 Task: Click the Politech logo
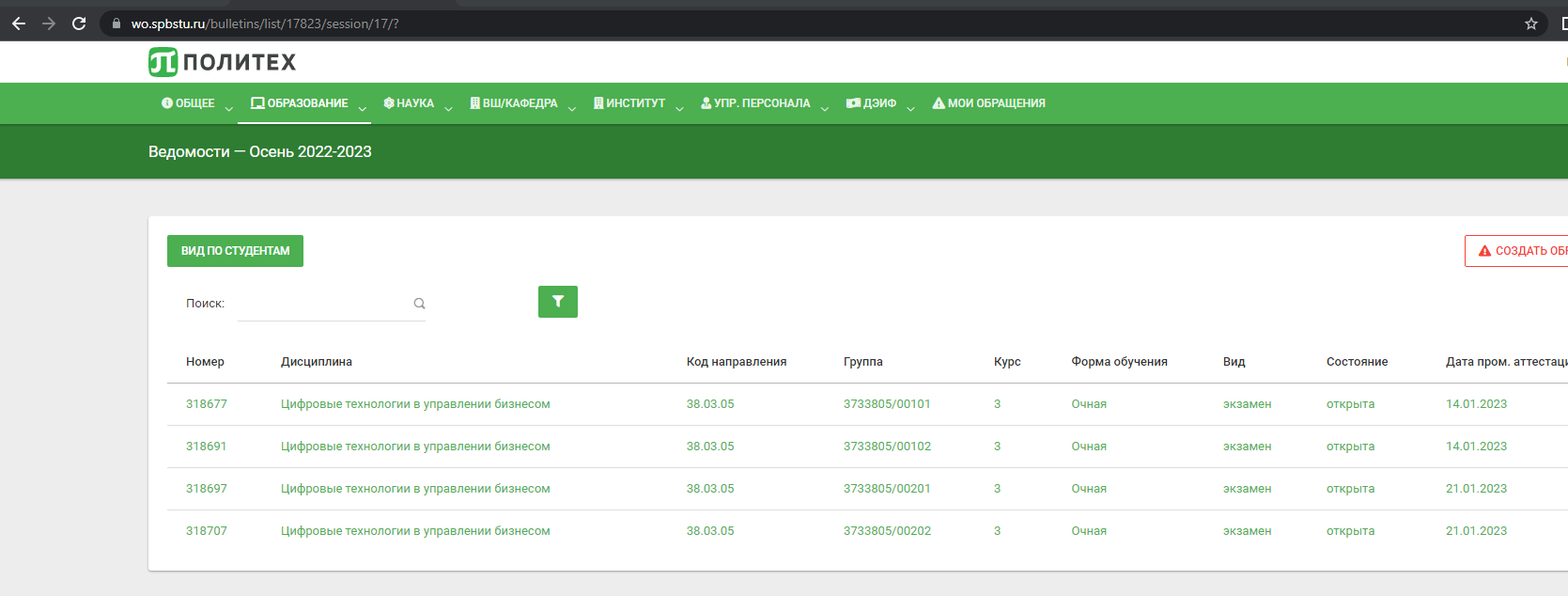tap(223, 62)
